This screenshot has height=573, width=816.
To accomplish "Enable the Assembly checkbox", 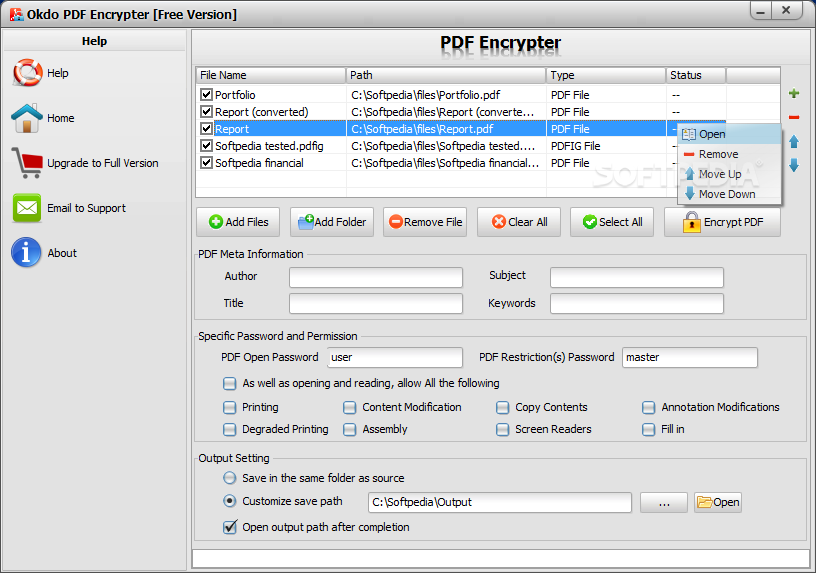I will (350, 429).
